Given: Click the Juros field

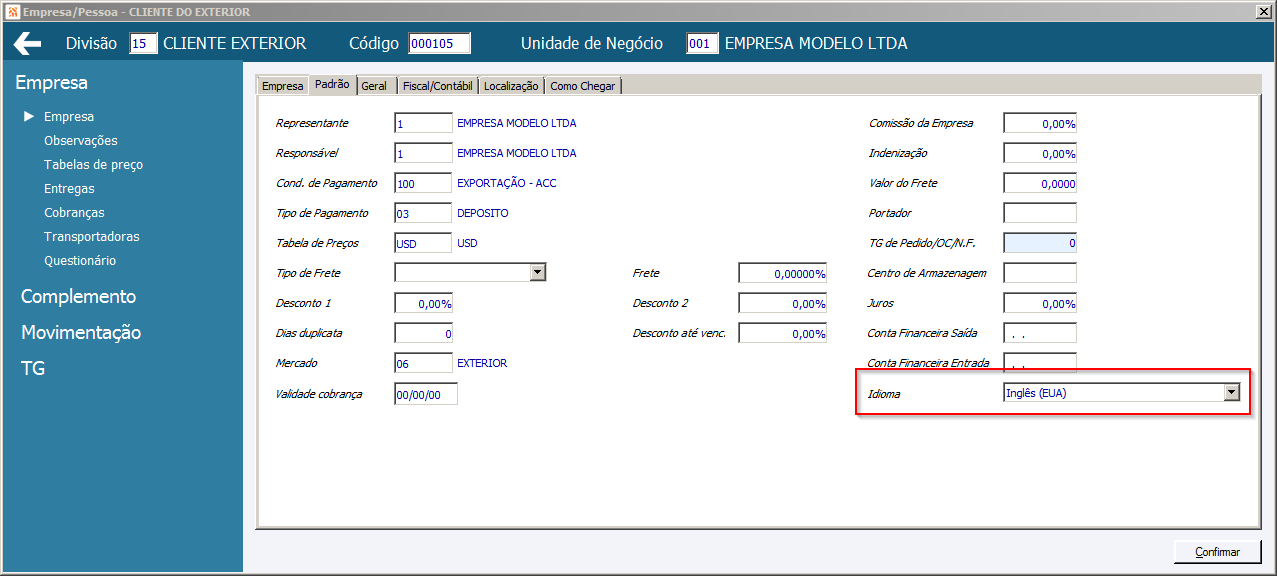Looking at the screenshot, I should [x=1040, y=303].
